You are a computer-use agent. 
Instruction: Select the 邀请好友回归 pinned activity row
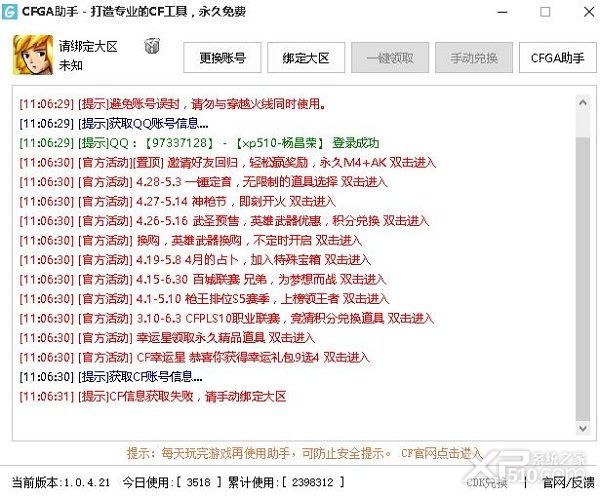pos(228,163)
